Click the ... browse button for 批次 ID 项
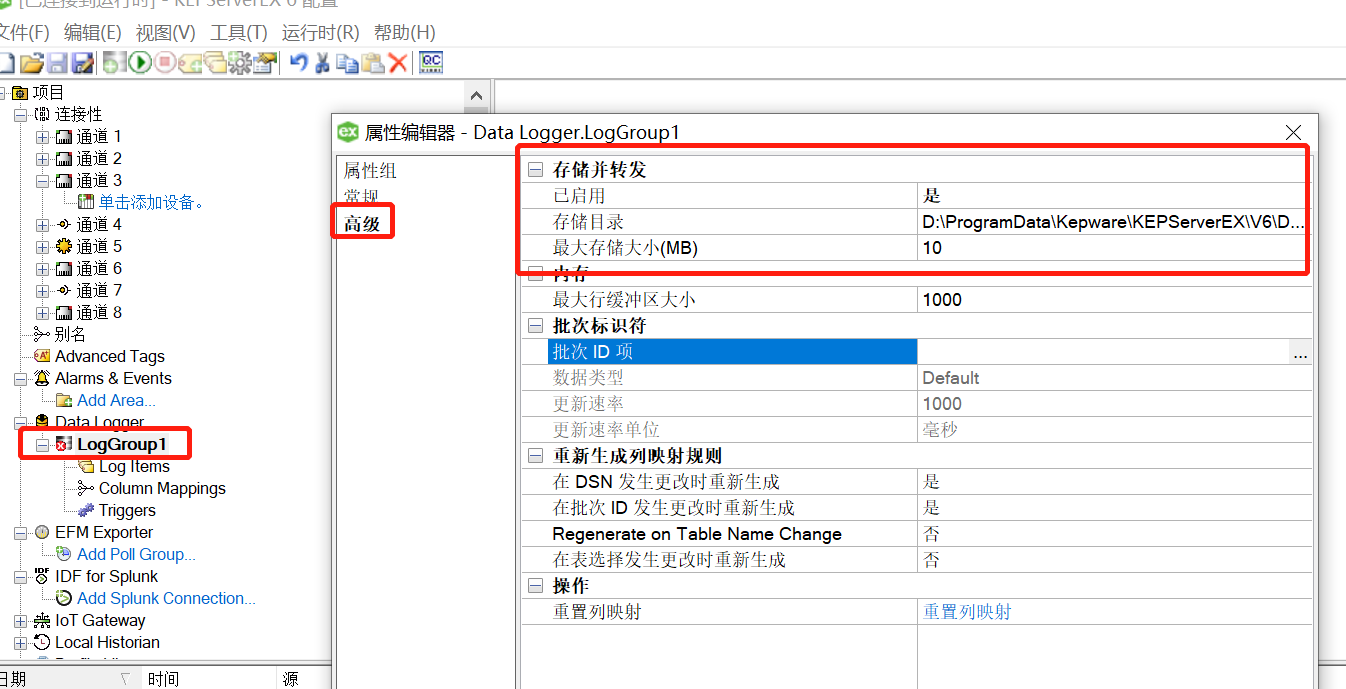 click(x=1300, y=352)
